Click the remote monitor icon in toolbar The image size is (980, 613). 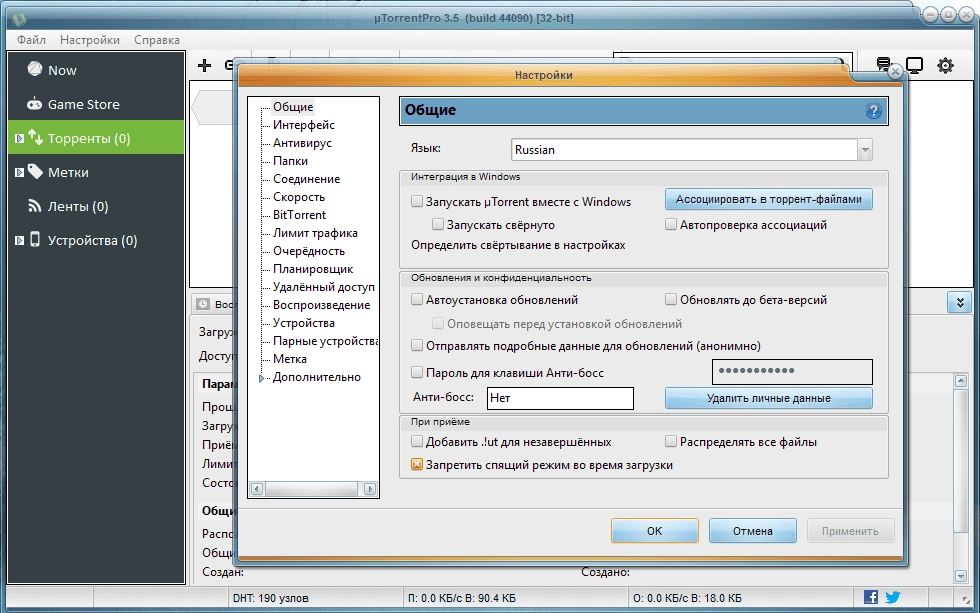[x=914, y=65]
